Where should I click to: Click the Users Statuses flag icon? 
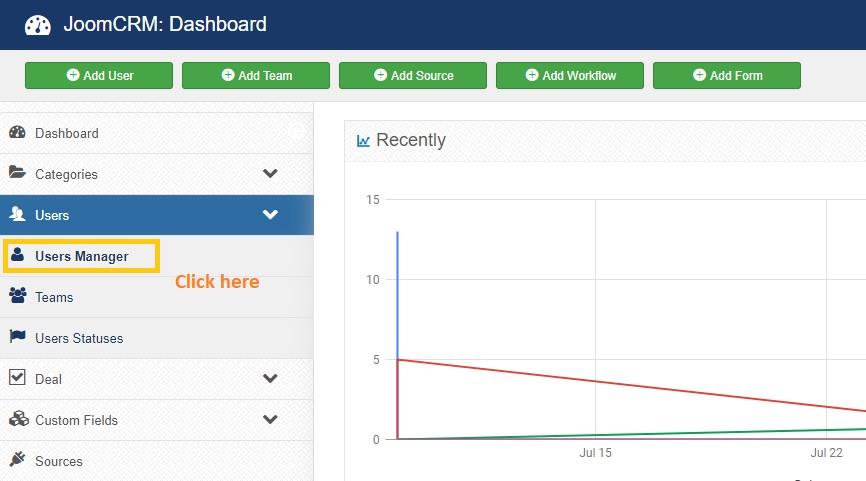click(18, 336)
